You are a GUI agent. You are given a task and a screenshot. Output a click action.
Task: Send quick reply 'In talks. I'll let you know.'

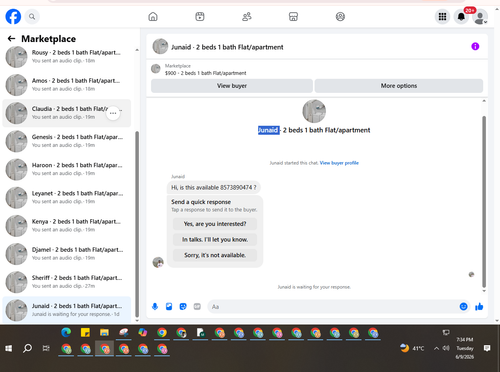click(x=215, y=239)
